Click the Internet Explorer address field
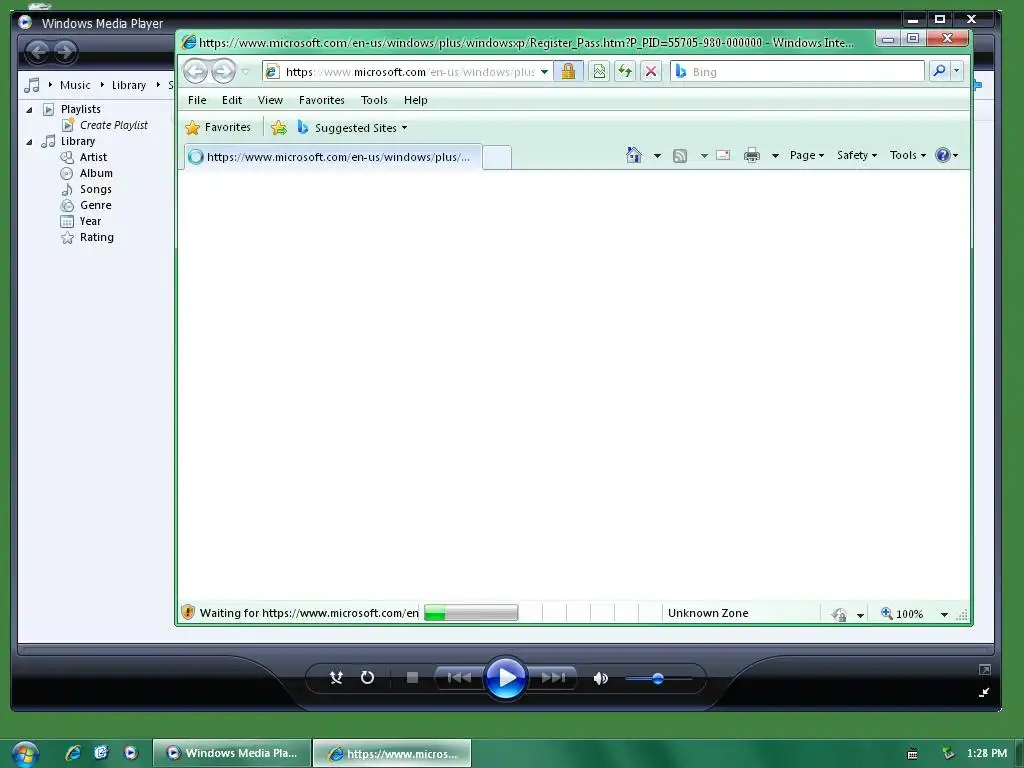The image size is (1024, 768). click(410, 71)
